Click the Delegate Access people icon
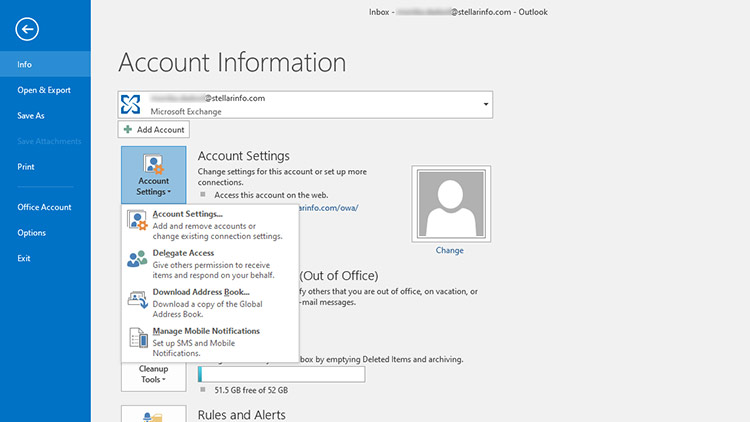 tap(138, 259)
